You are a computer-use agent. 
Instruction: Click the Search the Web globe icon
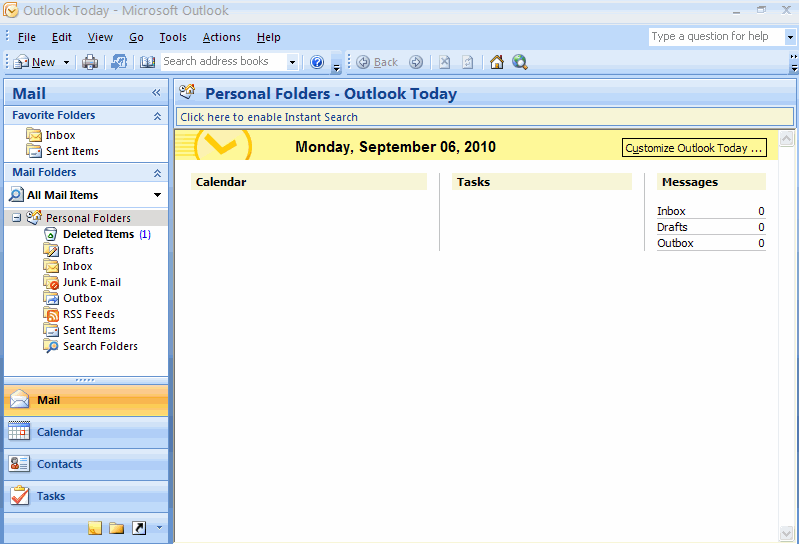tap(520, 62)
